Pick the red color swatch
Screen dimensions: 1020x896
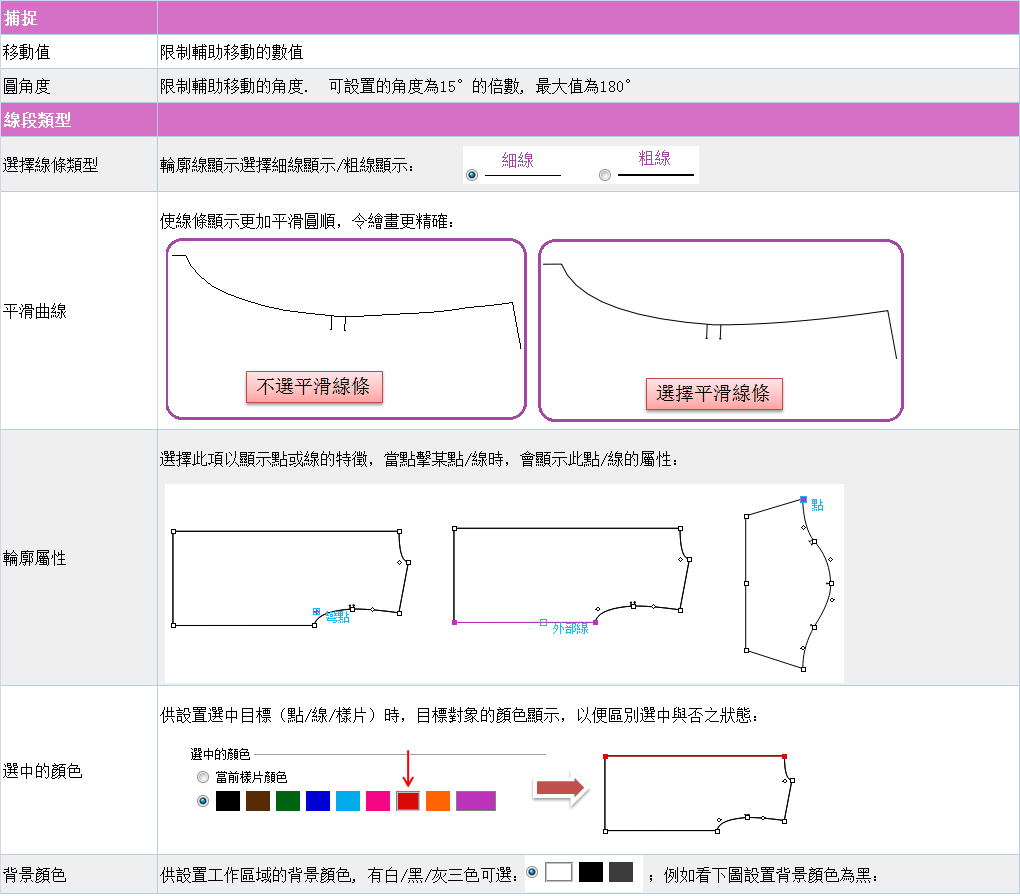point(408,801)
